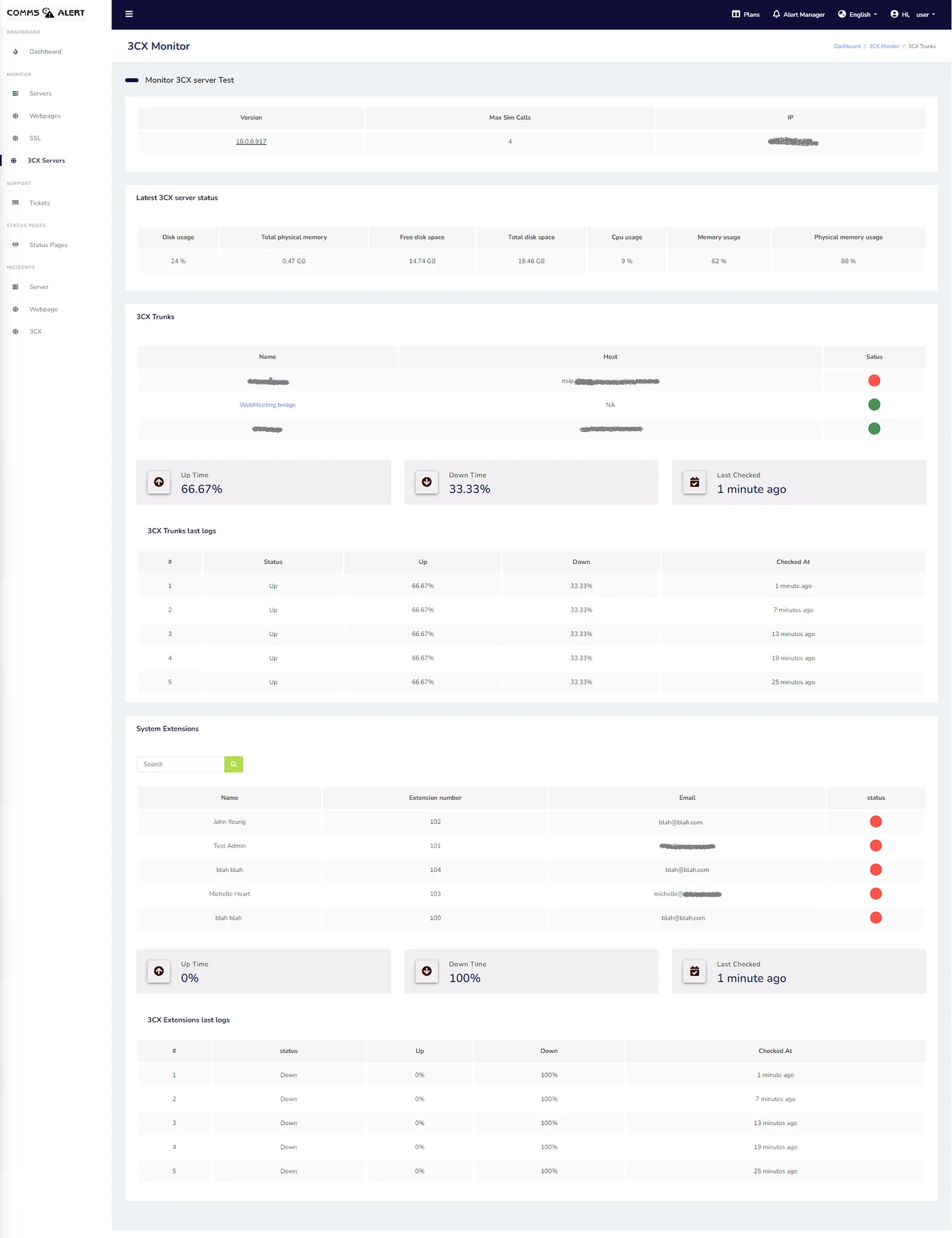Click the '66.67%' Up Time value
The width and height of the screenshot is (952, 1238).
(x=202, y=489)
